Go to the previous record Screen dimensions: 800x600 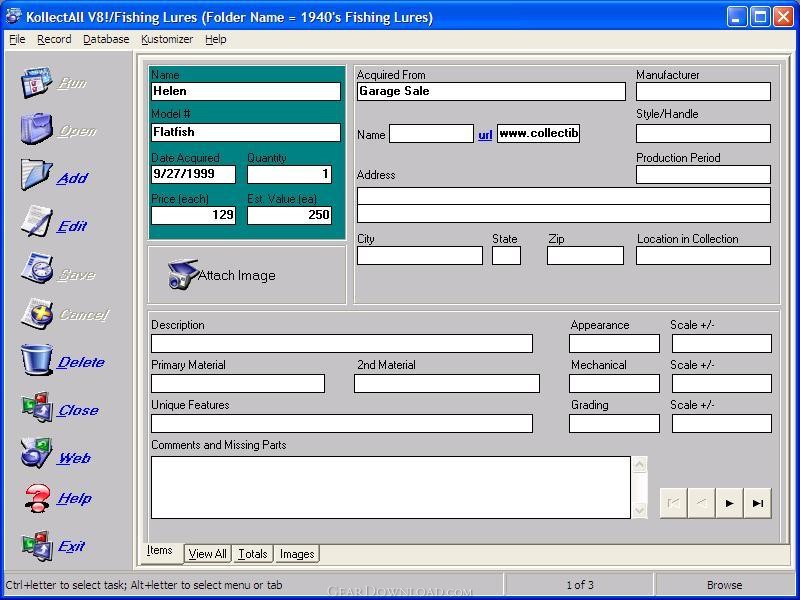coord(702,503)
